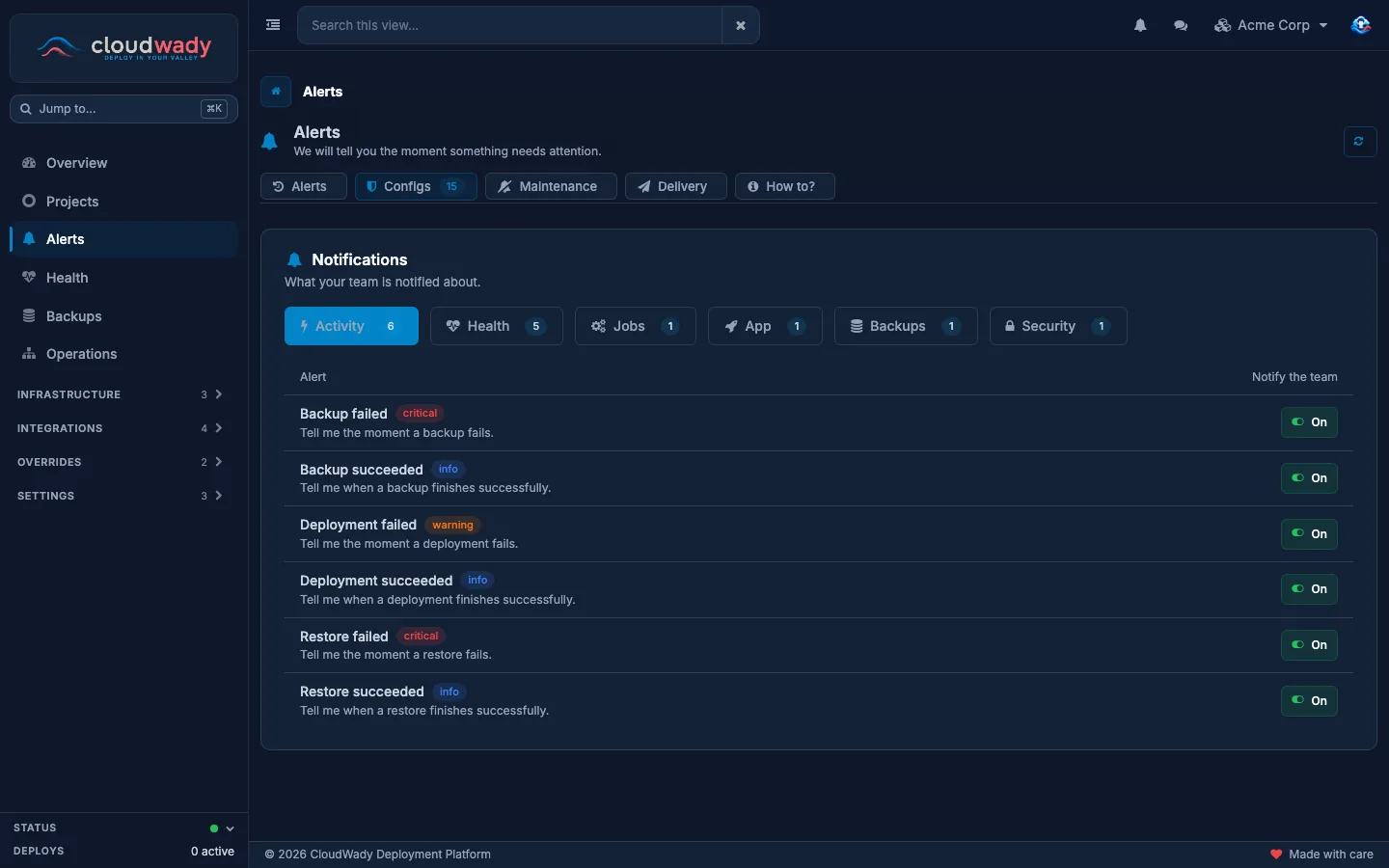This screenshot has width=1389, height=868.
Task: Toggle Deployment succeeded notification
Action: (1309, 589)
